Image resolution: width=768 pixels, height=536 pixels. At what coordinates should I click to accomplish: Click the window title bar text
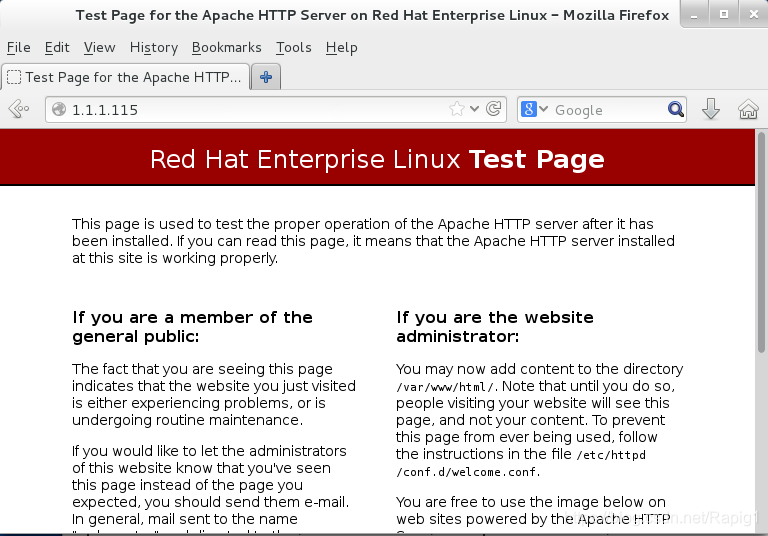tap(372, 15)
